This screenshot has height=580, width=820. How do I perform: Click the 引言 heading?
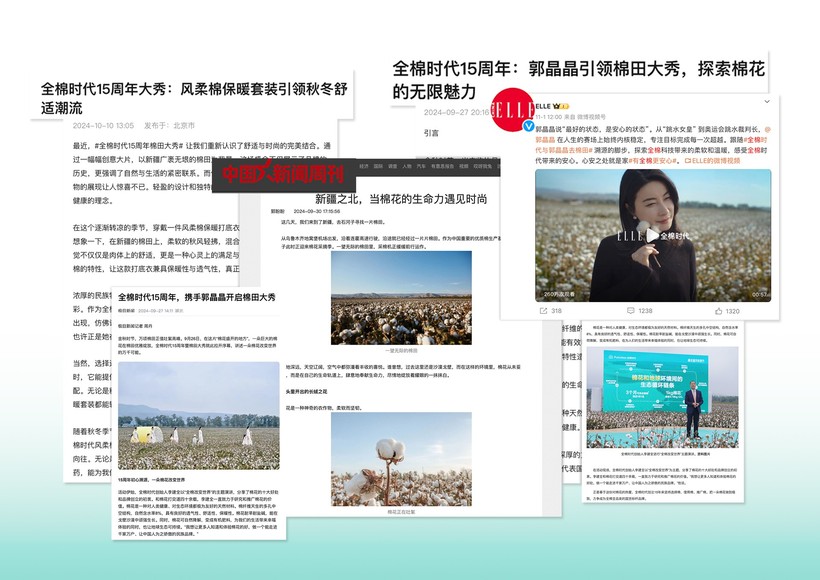431,133
